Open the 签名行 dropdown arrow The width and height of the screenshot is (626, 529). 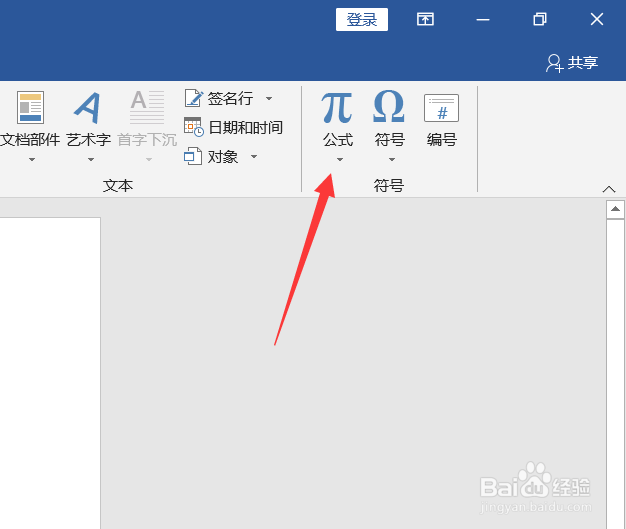tap(269, 98)
